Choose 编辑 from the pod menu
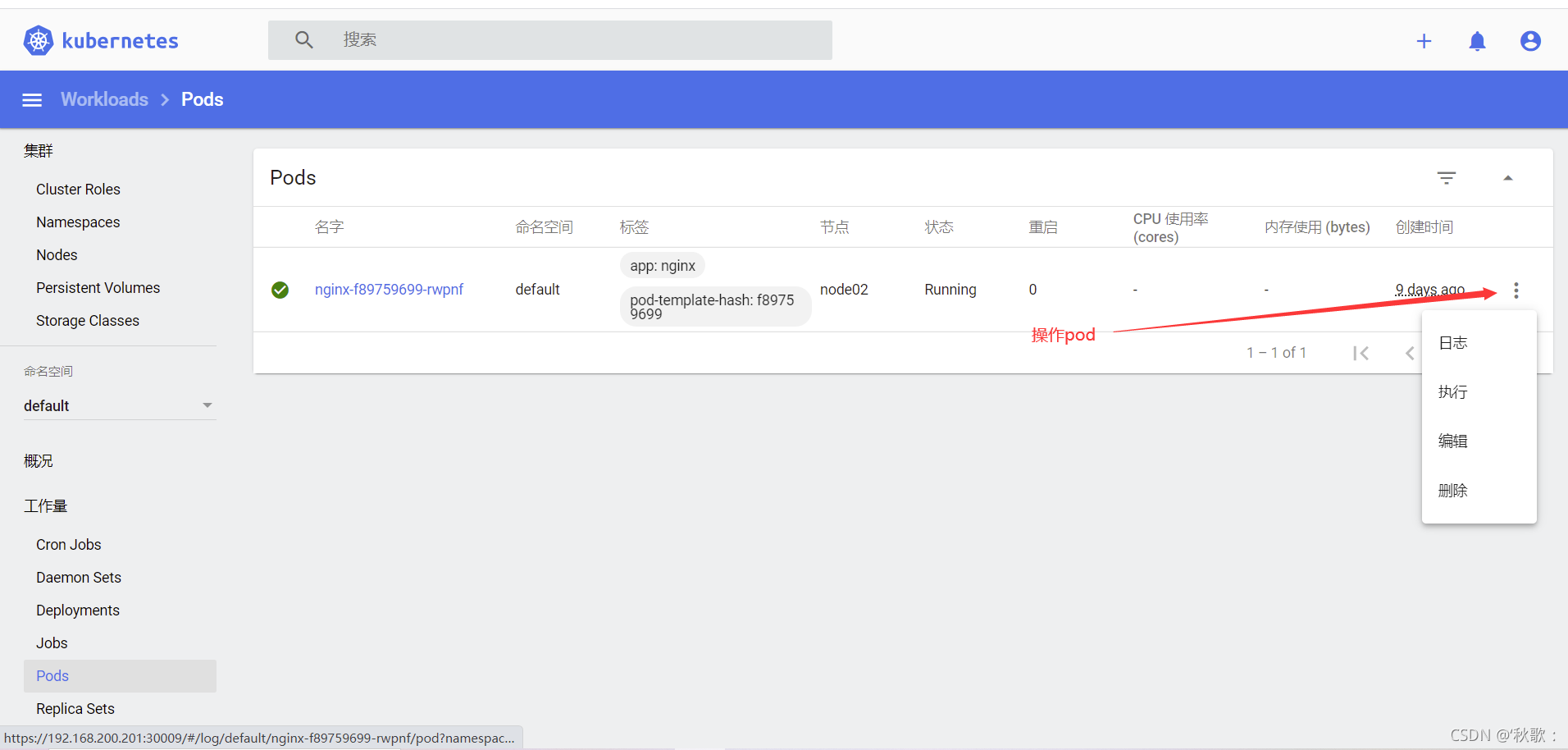The width and height of the screenshot is (1568, 750). click(1479, 441)
